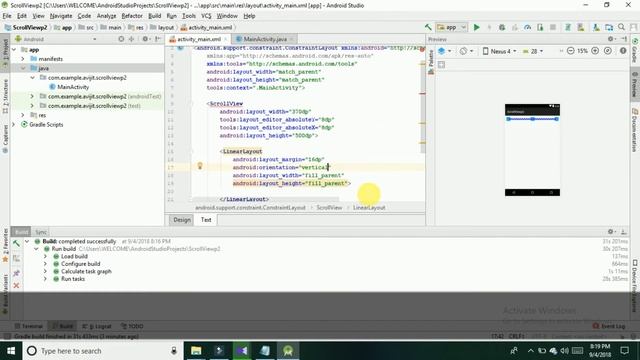Click the hammer build icon in Build panel
640x360 pixels.
pyautogui.click(x=16, y=244)
